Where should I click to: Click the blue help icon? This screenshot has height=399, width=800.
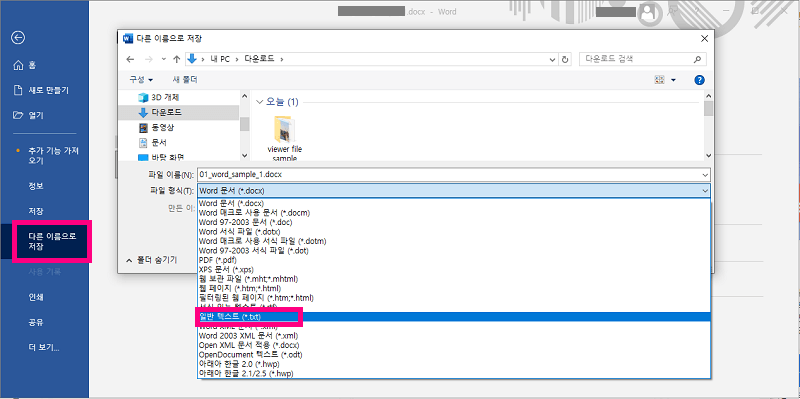pyautogui.click(x=699, y=80)
